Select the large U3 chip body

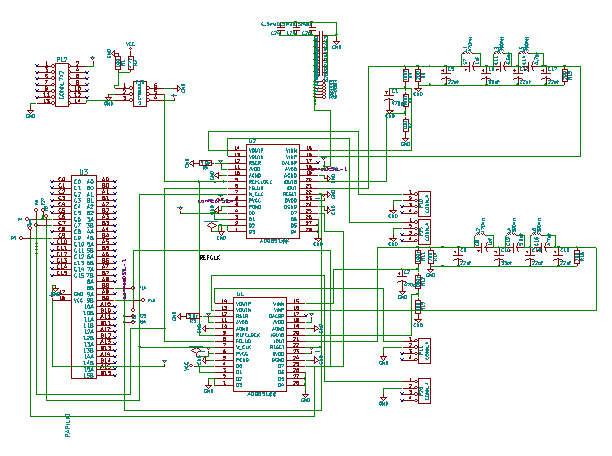[x=84, y=276]
